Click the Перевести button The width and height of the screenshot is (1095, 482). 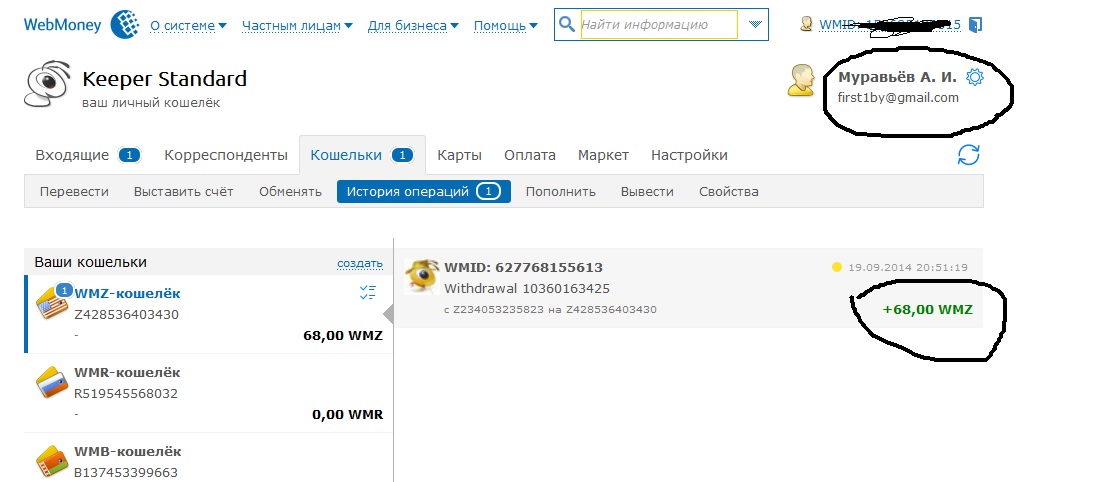click(x=74, y=191)
